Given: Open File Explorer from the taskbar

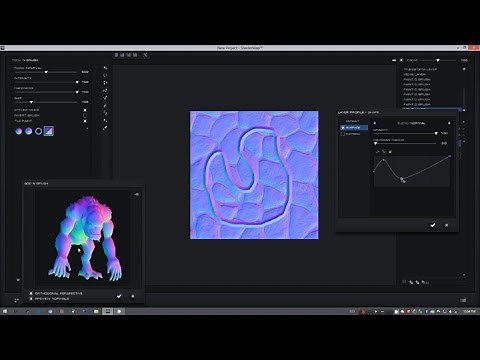Looking at the screenshot, I should tap(96, 311).
